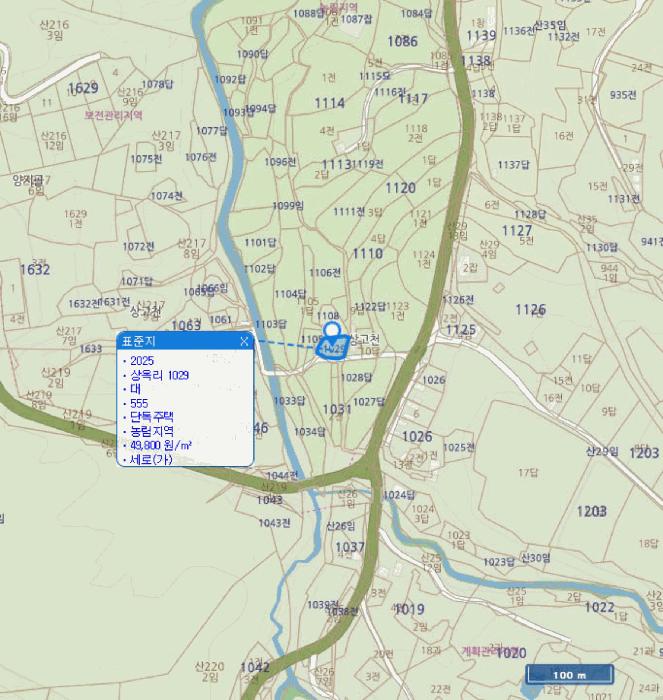Click the 표준지 popup title
The image size is (663, 700).
(138, 342)
